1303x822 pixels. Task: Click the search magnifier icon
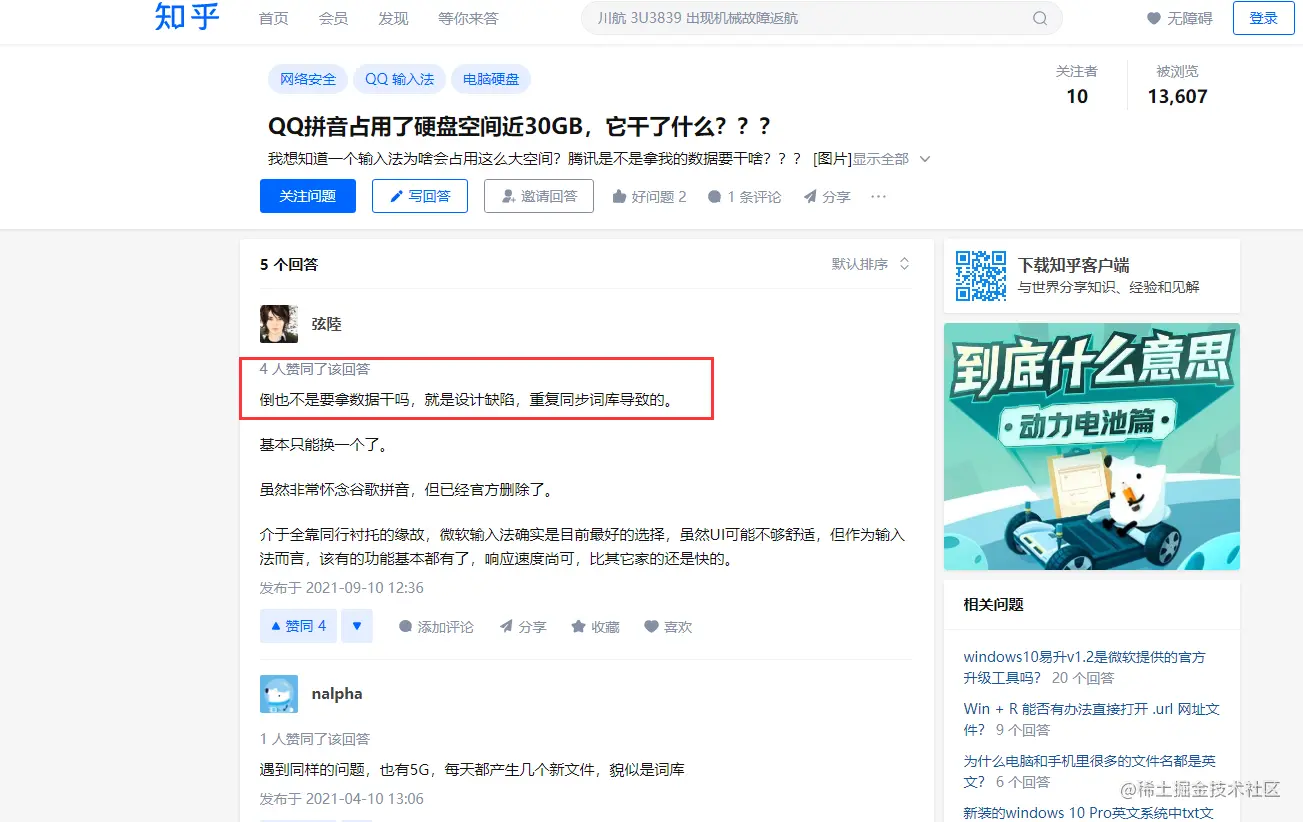tap(1040, 18)
